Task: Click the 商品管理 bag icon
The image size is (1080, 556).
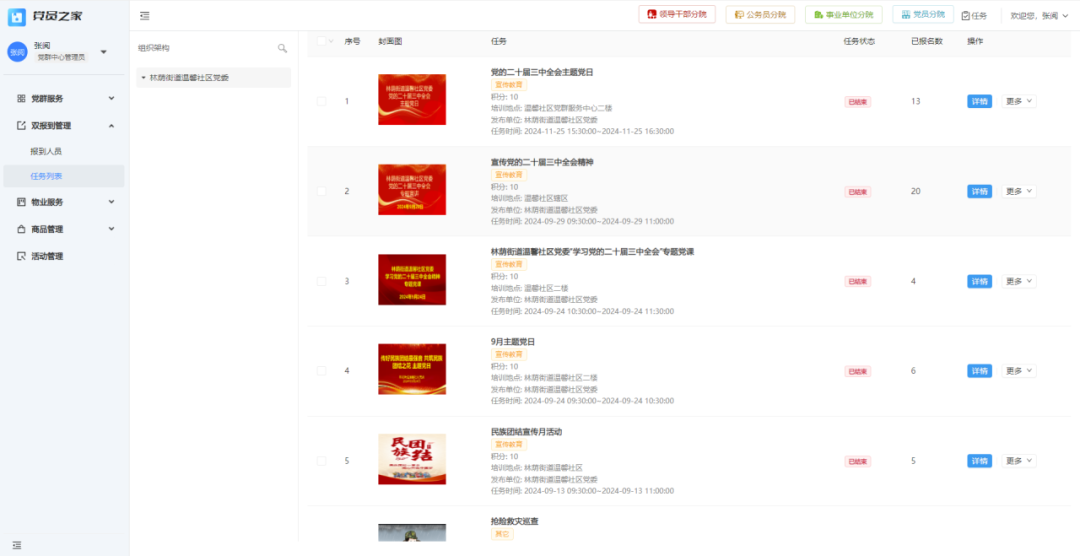Action: click(21, 229)
